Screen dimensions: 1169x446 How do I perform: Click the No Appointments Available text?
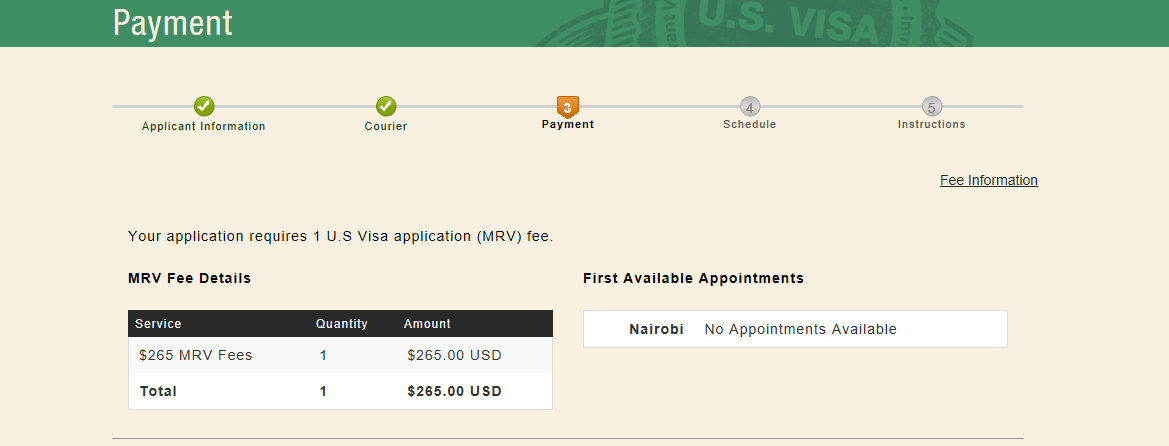[x=801, y=329]
